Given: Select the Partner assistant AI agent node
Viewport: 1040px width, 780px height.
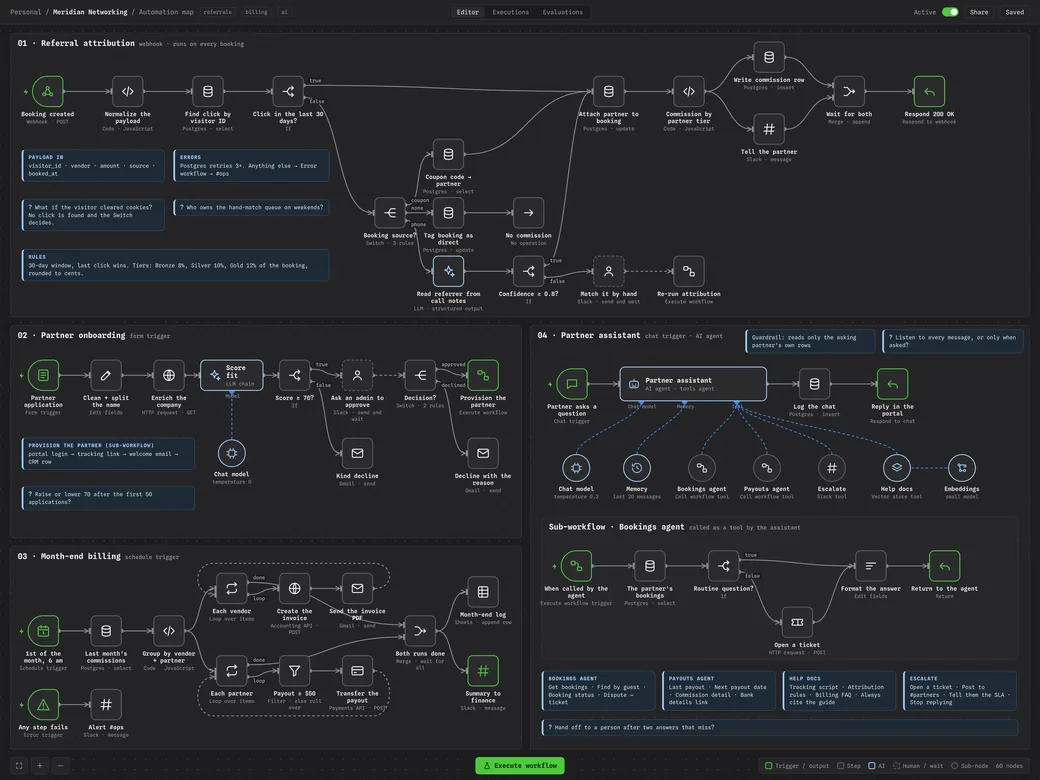Looking at the screenshot, I should tap(693, 384).
